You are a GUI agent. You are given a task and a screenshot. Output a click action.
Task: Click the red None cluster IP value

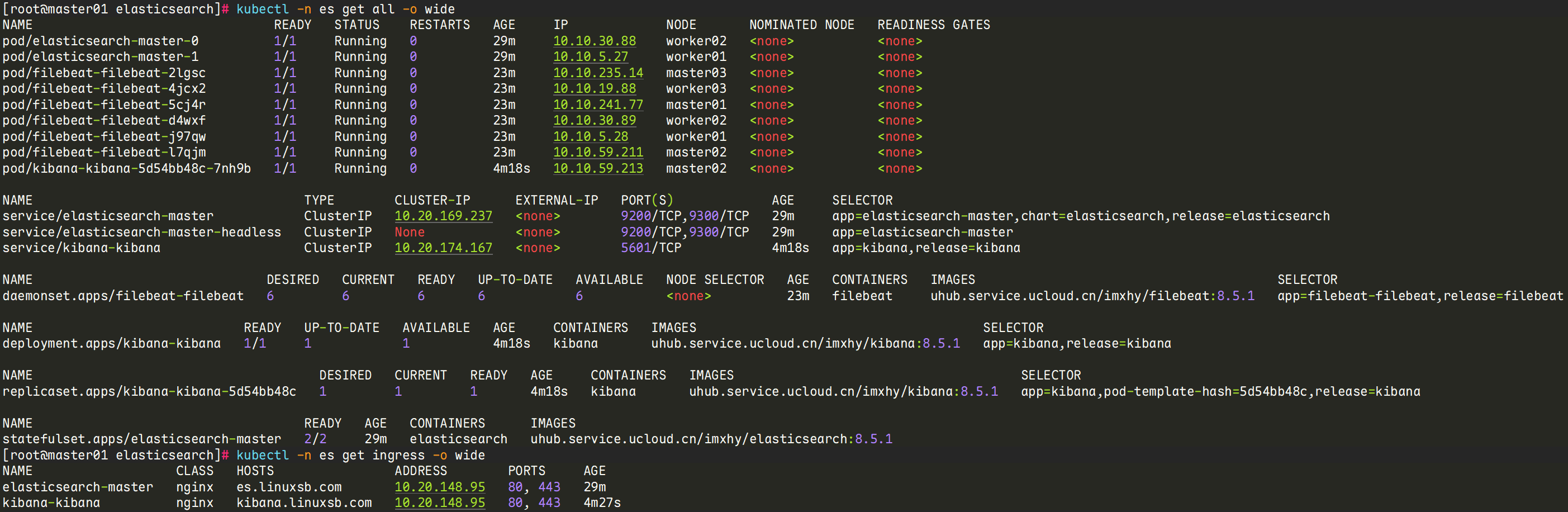click(410, 232)
